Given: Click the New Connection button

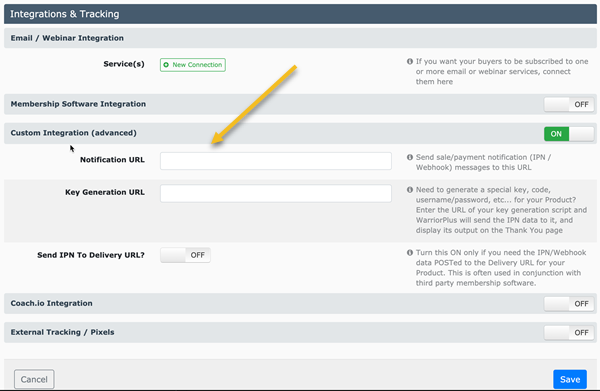Looking at the screenshot, I should 192,65.
